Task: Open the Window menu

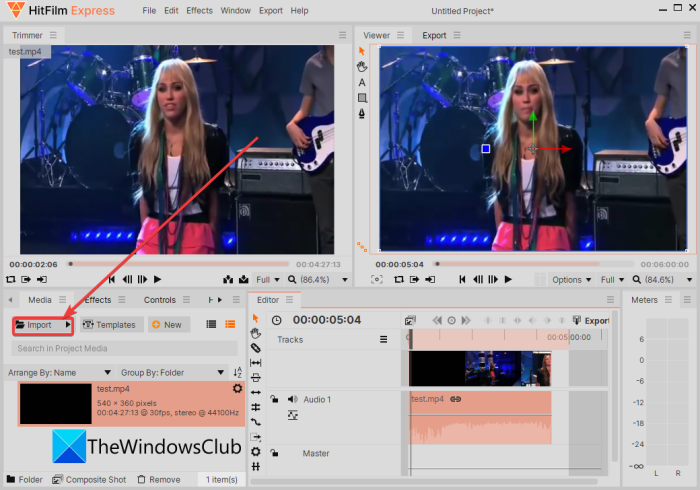Action: pos(235,11)
